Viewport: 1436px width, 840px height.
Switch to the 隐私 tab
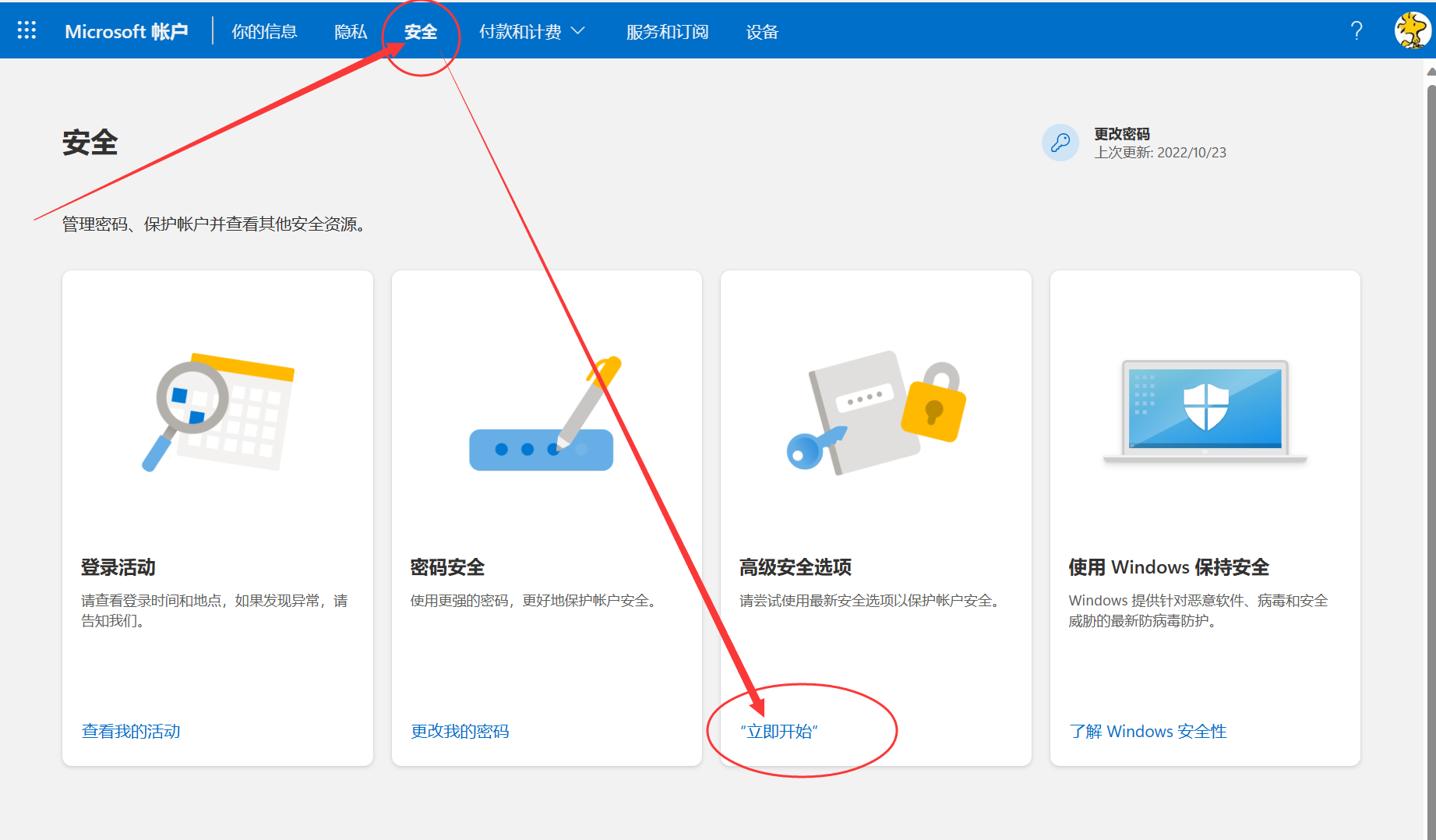[351, 31]
